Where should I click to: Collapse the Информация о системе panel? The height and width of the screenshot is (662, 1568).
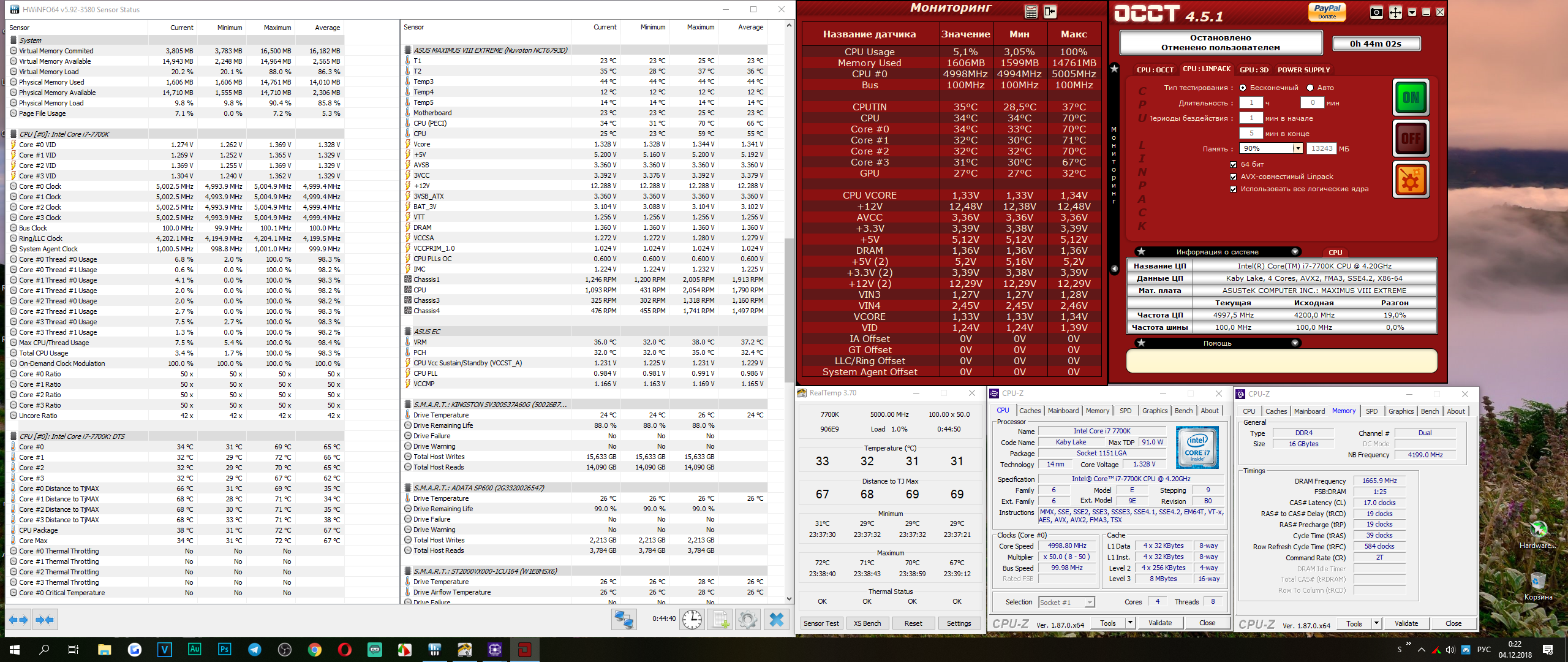pos(1295,252)
